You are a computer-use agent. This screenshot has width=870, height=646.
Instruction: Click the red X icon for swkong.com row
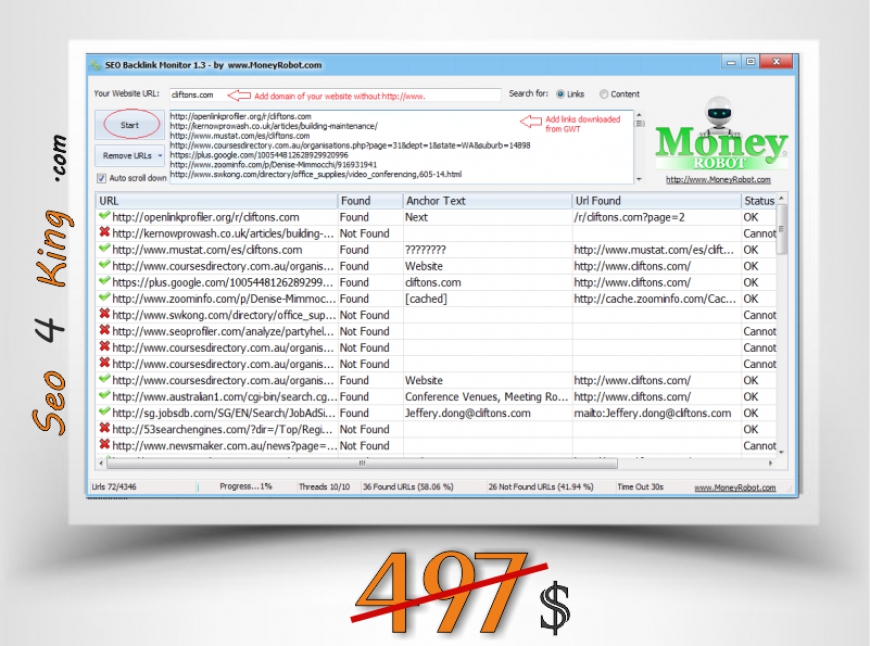tap(104, 314)
